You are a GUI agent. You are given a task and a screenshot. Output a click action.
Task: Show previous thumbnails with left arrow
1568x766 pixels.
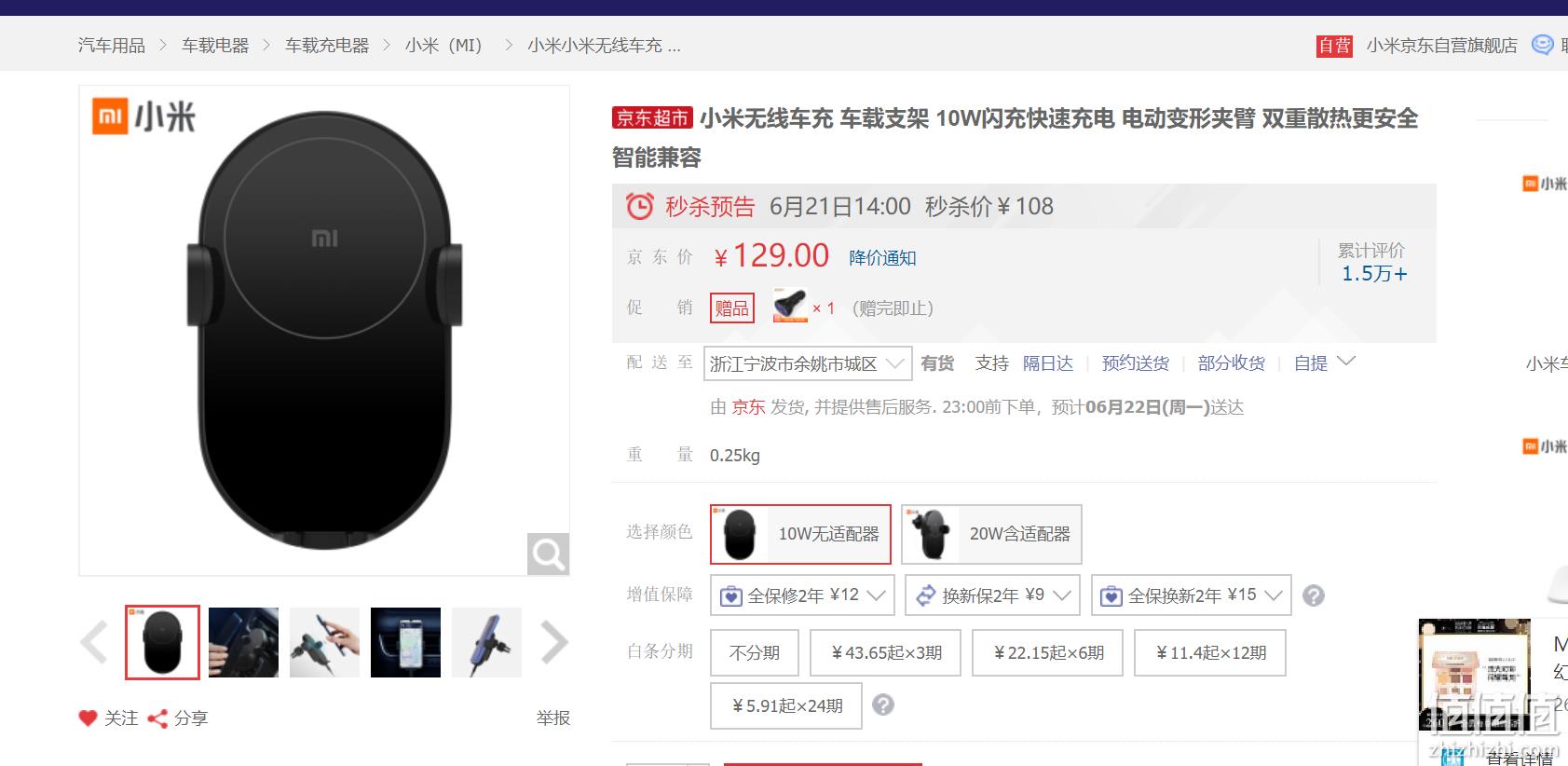94,642
